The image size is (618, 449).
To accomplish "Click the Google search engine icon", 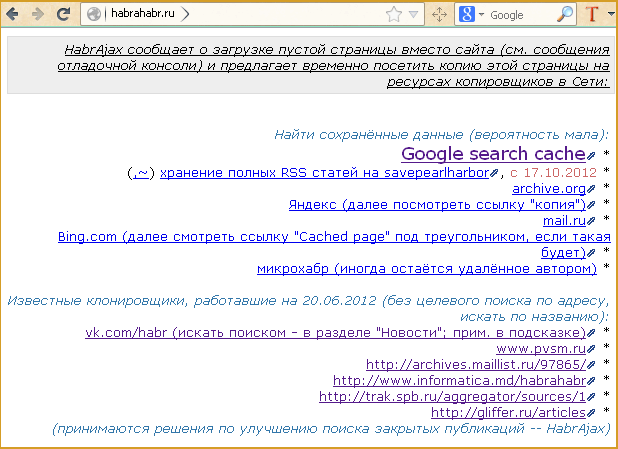I will click(x=467, y=15).
